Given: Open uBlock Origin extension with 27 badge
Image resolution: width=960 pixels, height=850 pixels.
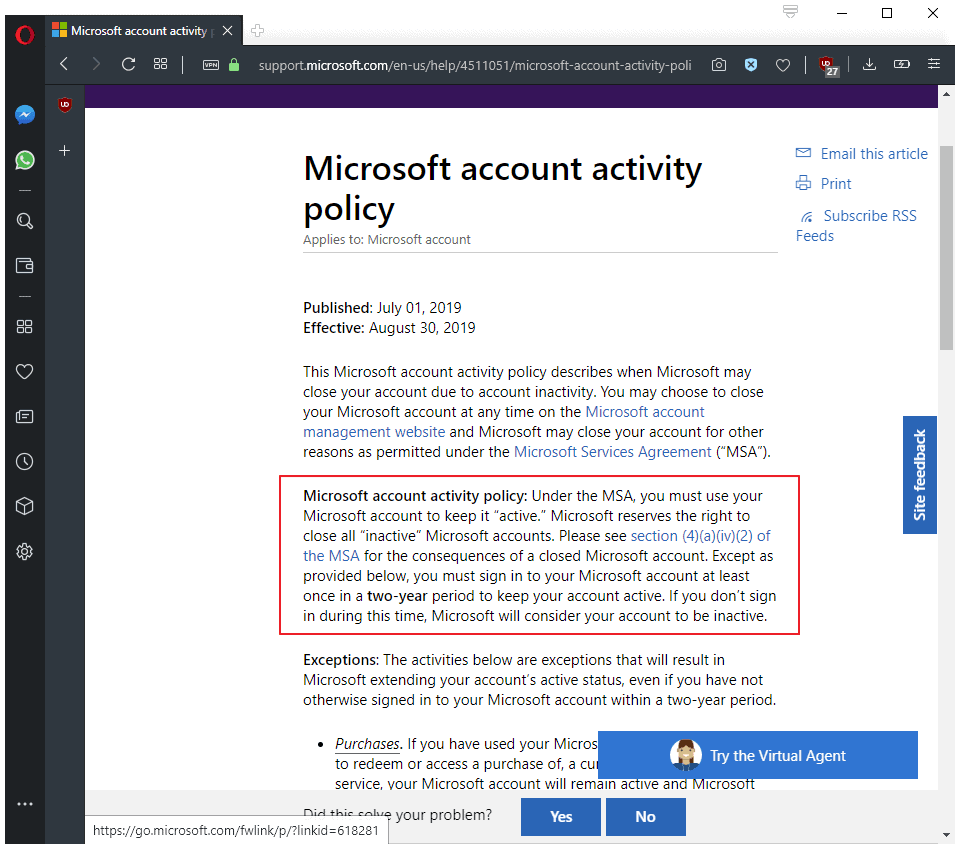Looking at the screenshot, I should pos(828,66).
